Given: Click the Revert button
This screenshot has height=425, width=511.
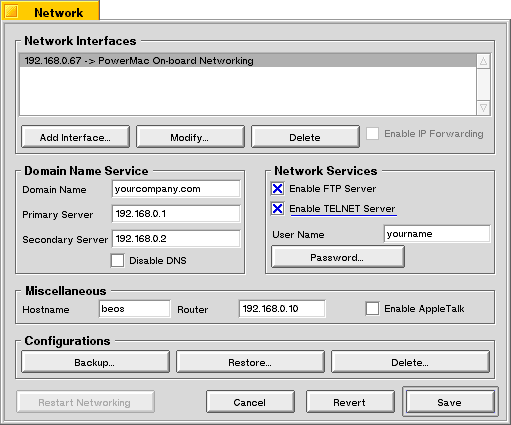Looking at the screenshot, I should click(350, 402).
